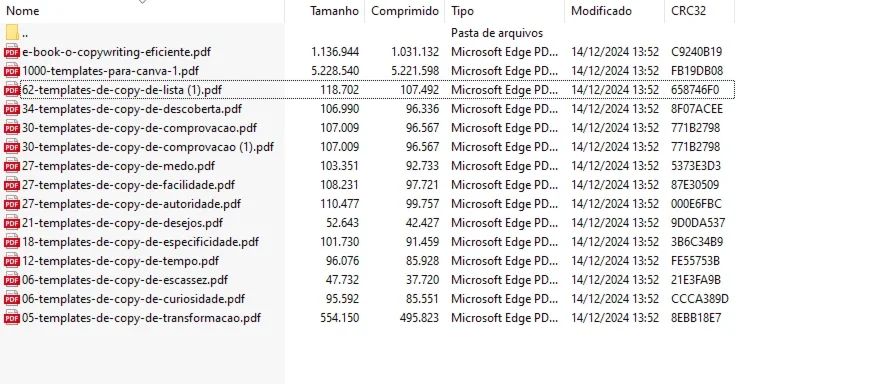Click CRC32 value CCCA389D
Screen dimensions: 896x384
[700, 298]
